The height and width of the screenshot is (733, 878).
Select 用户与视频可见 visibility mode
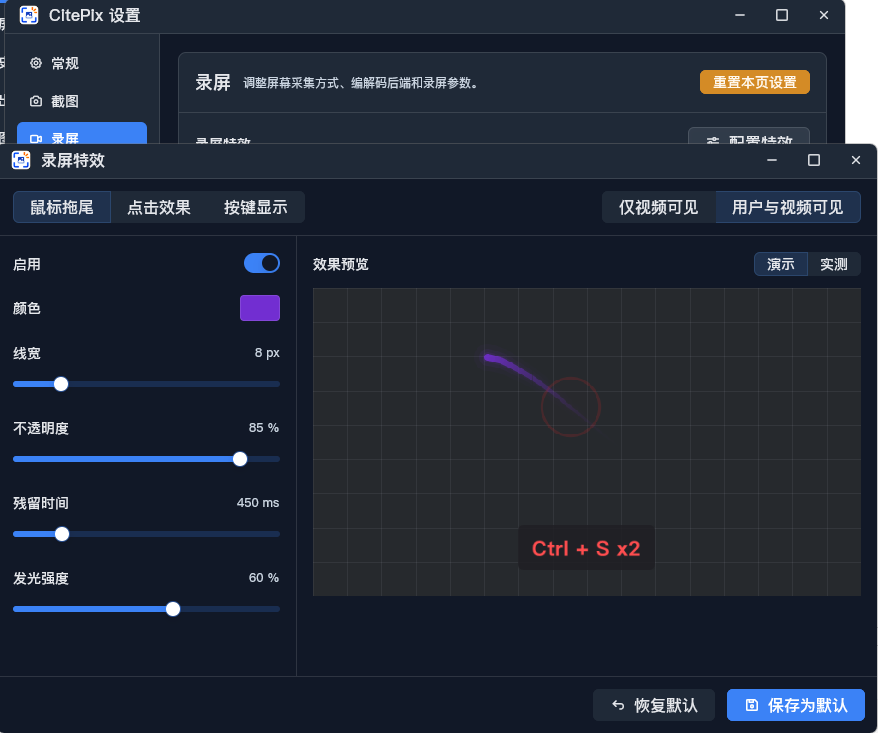[x=788, y=207]
